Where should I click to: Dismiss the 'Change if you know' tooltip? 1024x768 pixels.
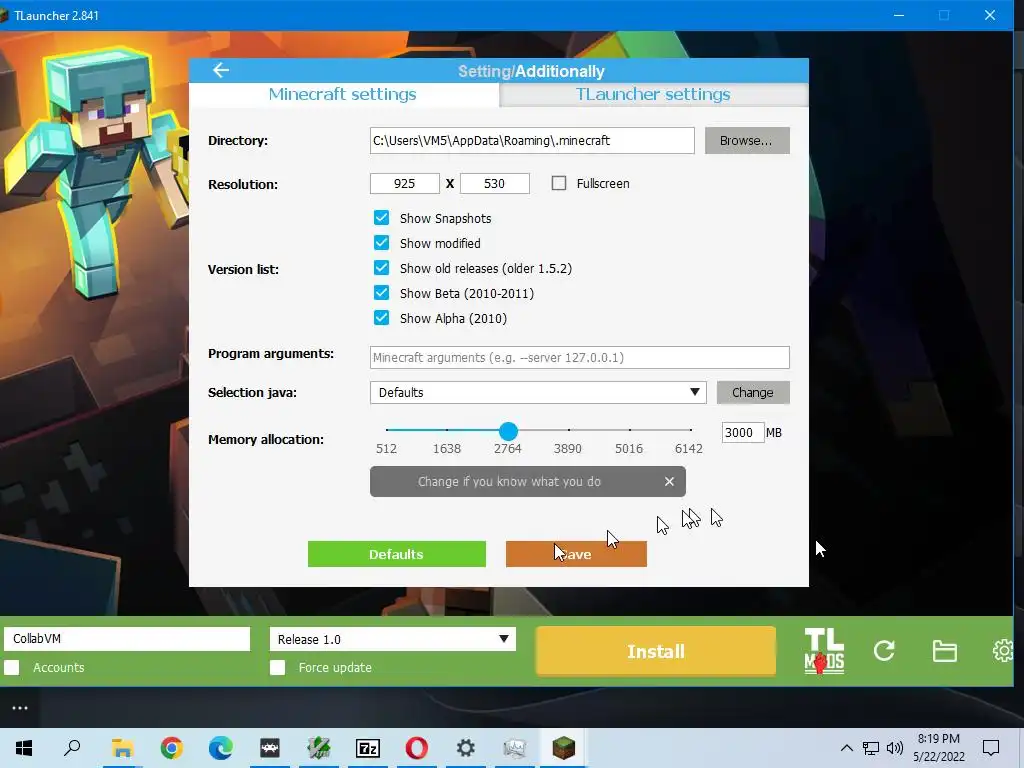click(x=669, y=481)
